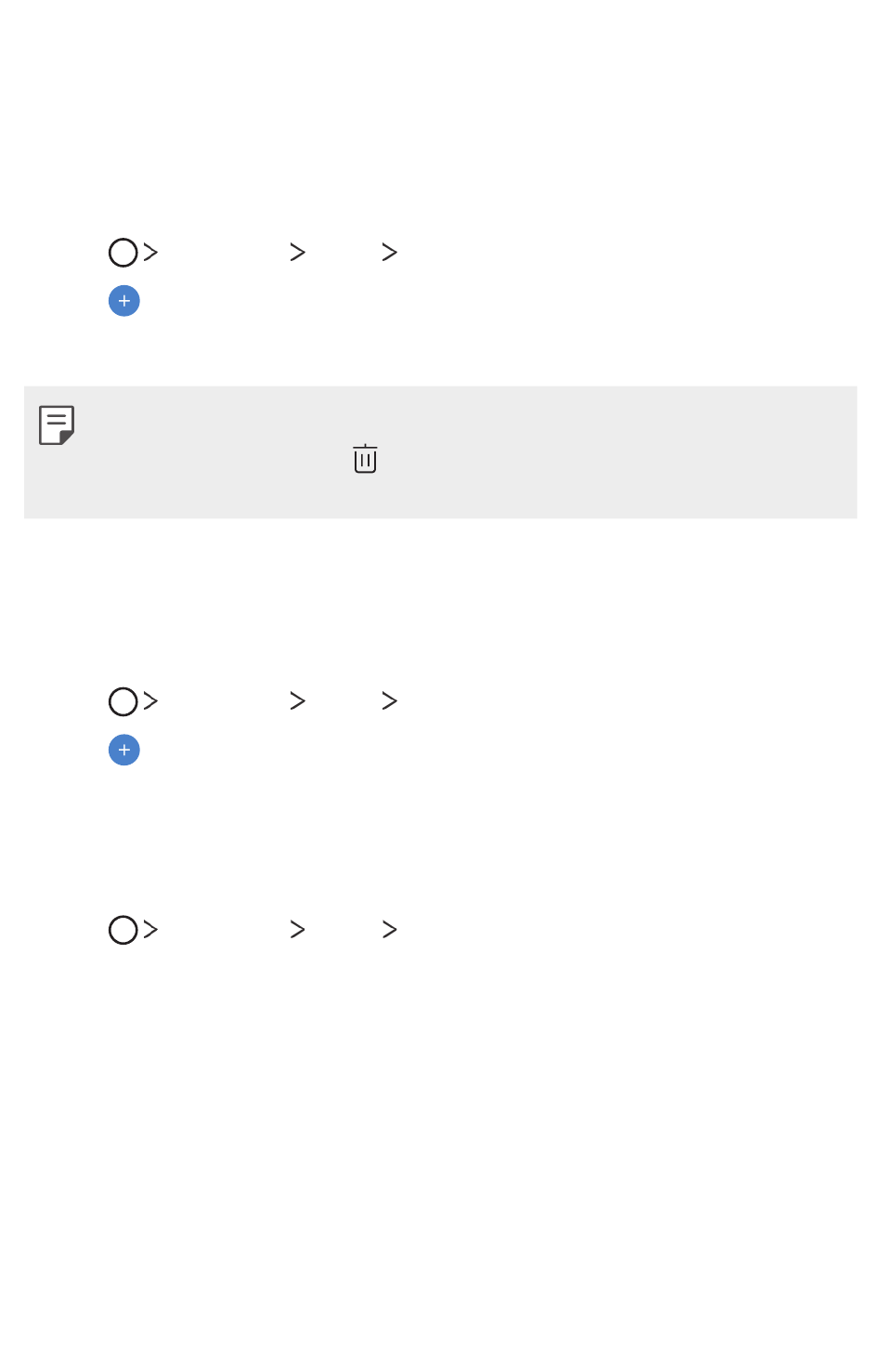Screen dimensions: 882x1372
Task: Click chevron beside second-row home circle
Action: click(150, 700)
